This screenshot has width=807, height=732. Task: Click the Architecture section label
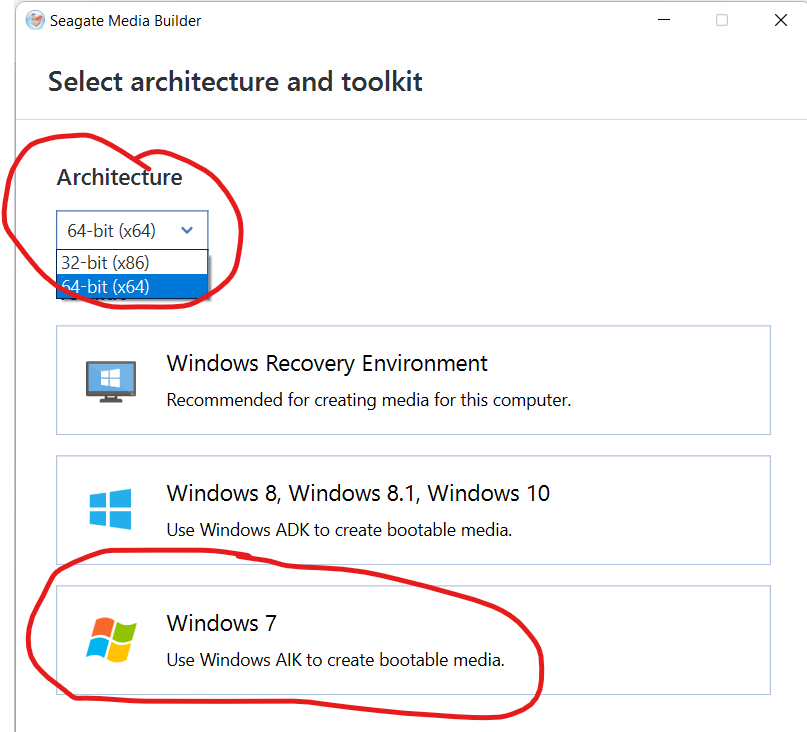(x=119, y=177)
